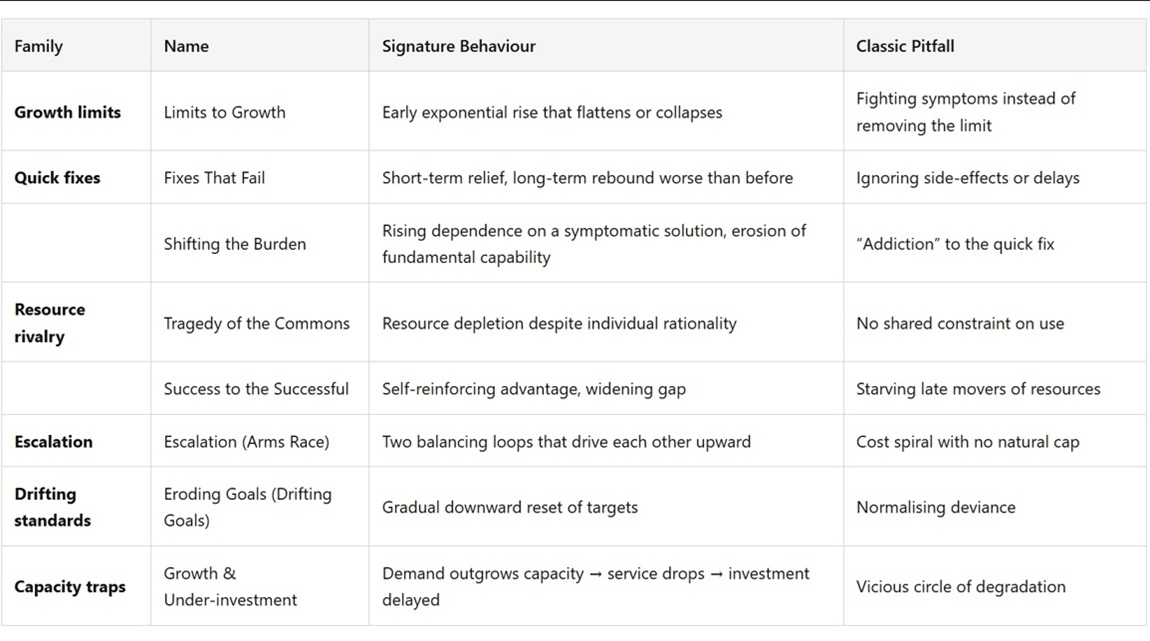Click the Fixes That Fail cell

[x=214, y=178]
